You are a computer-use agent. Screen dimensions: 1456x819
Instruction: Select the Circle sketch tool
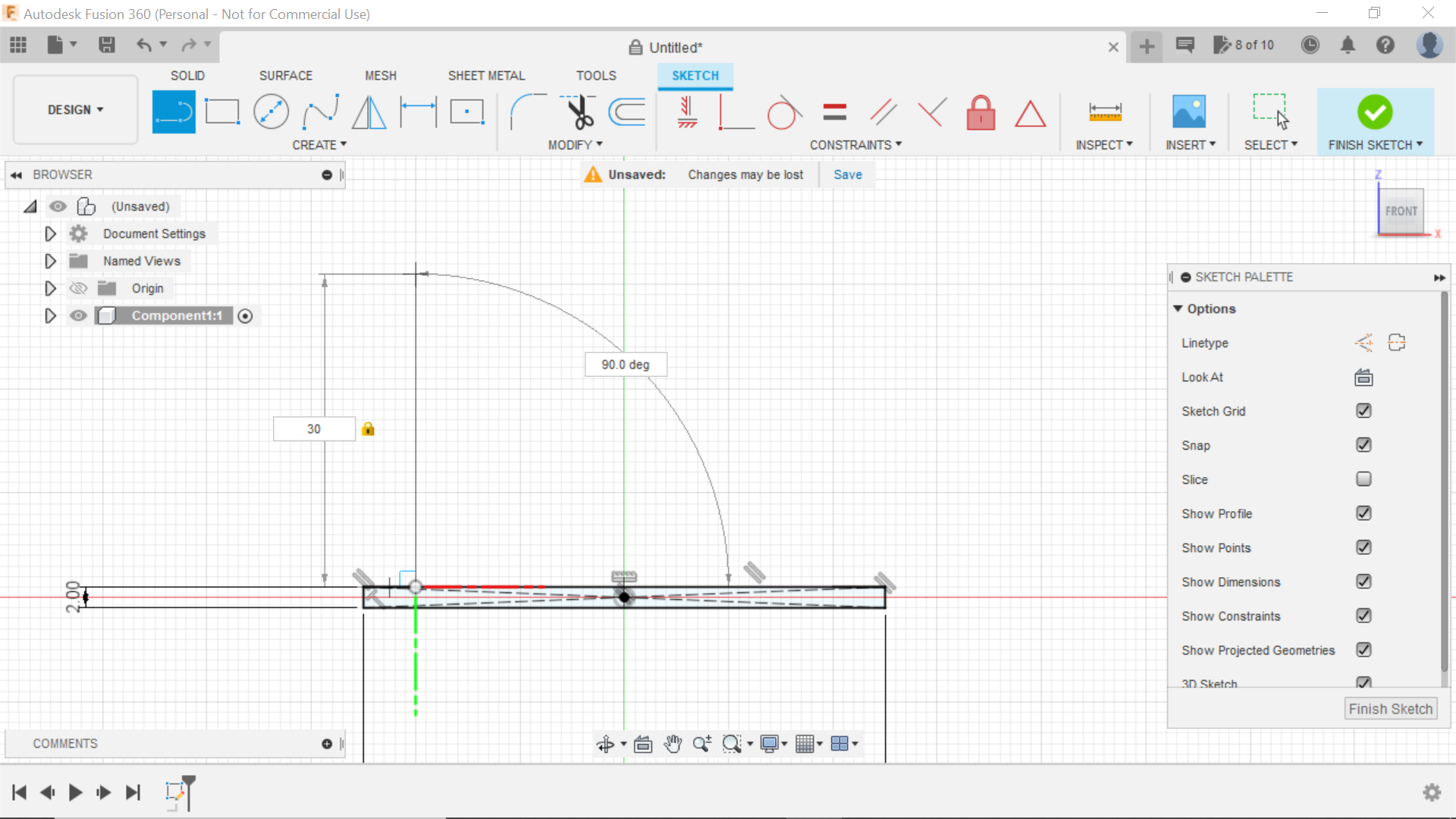[271, 112]
